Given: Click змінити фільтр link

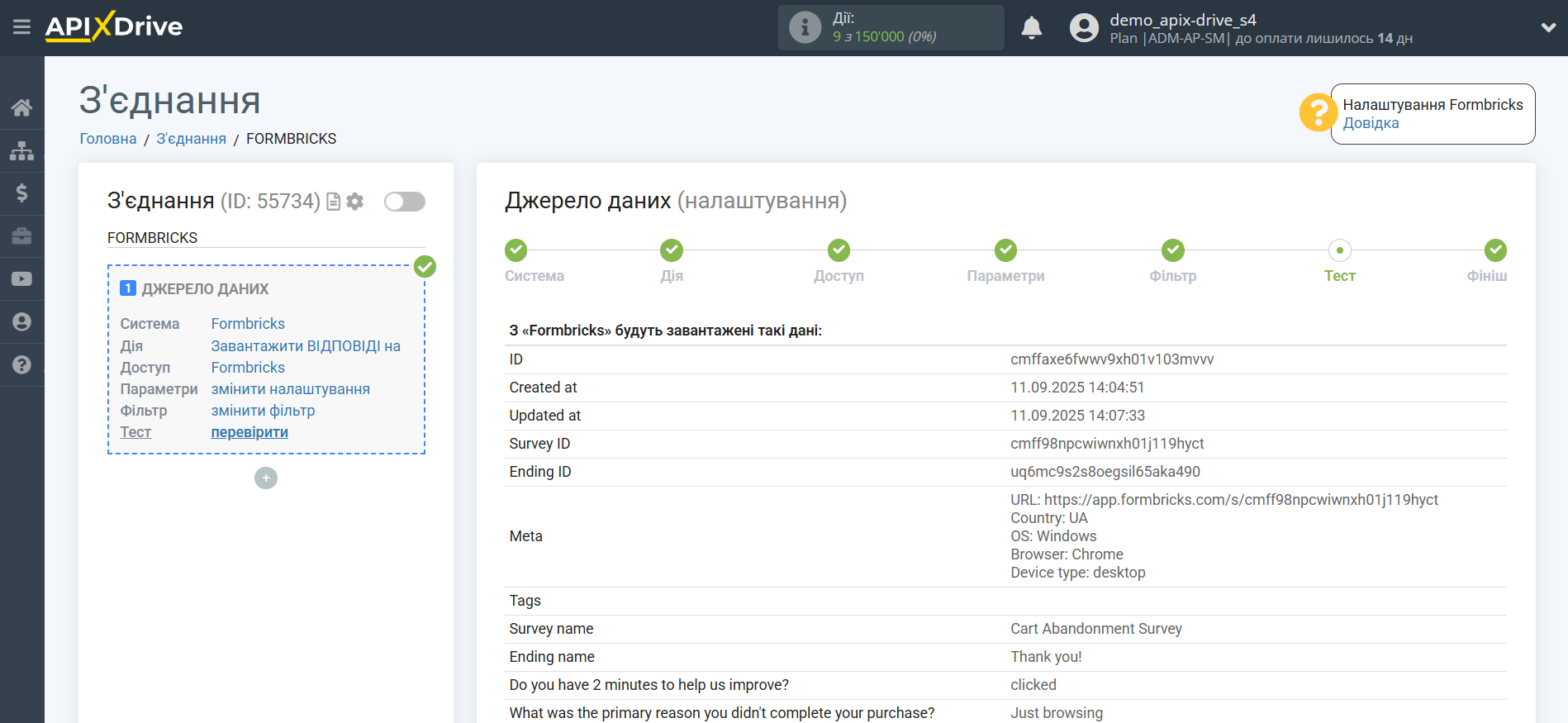Looking at the screenshot, I should click(263, 411).
